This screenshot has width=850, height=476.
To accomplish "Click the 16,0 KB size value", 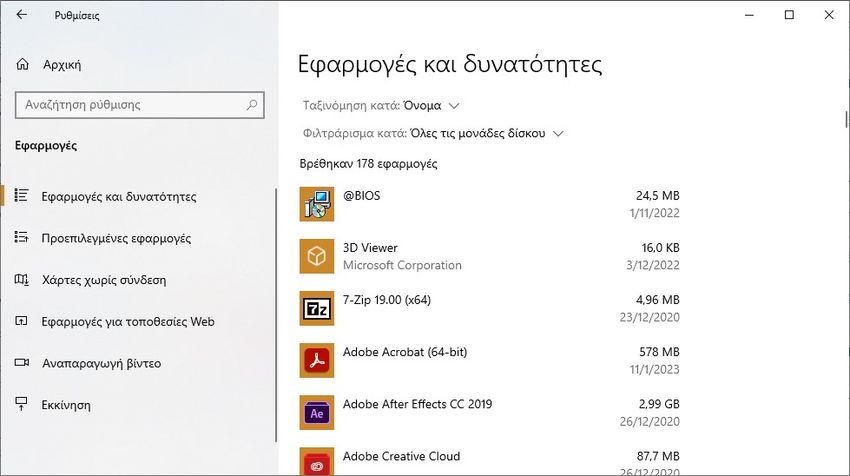I will [x=660, y=248].
